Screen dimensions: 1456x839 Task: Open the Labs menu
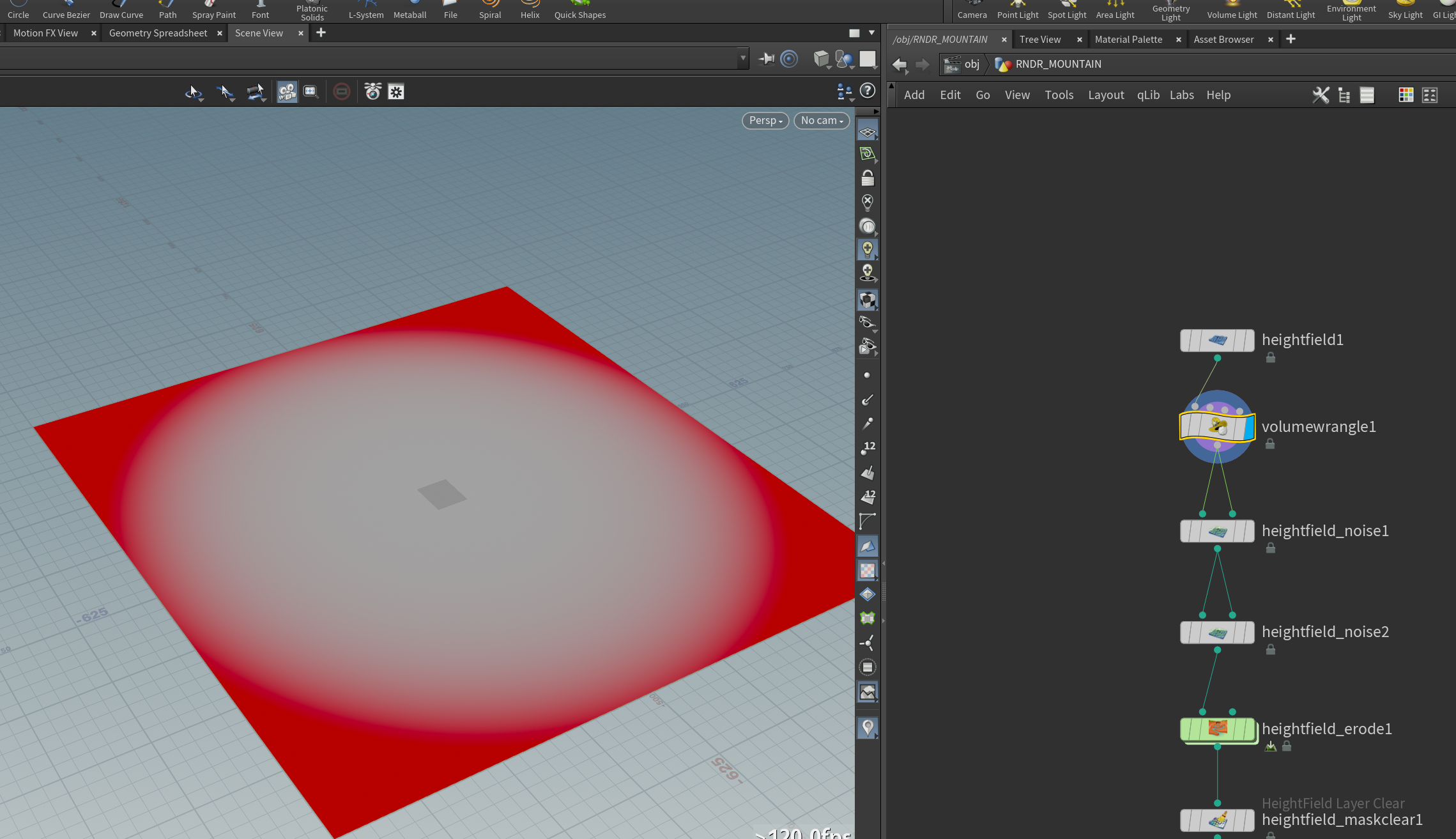click(1181, 95)
